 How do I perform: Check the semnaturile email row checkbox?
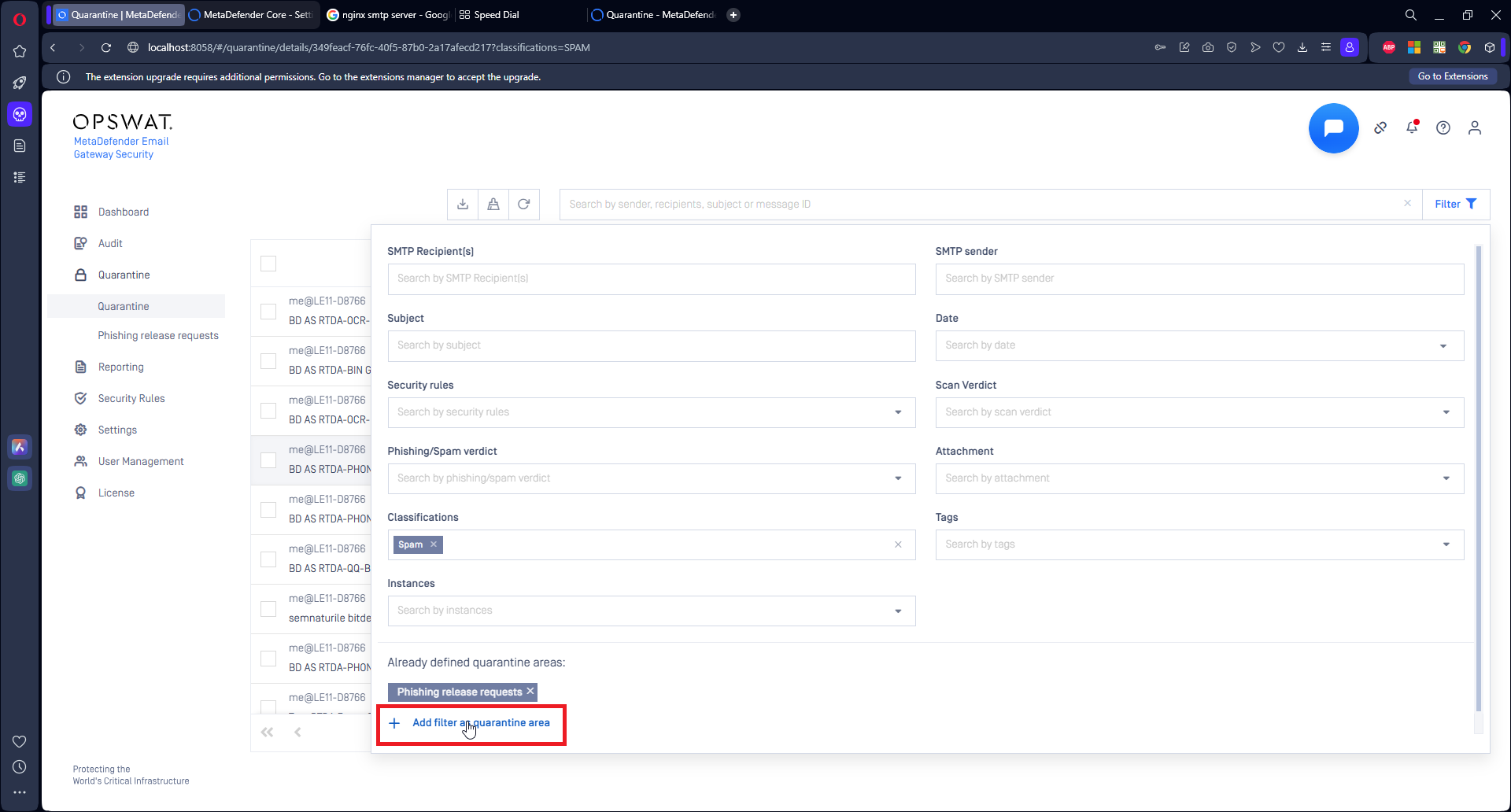point(268,609)
